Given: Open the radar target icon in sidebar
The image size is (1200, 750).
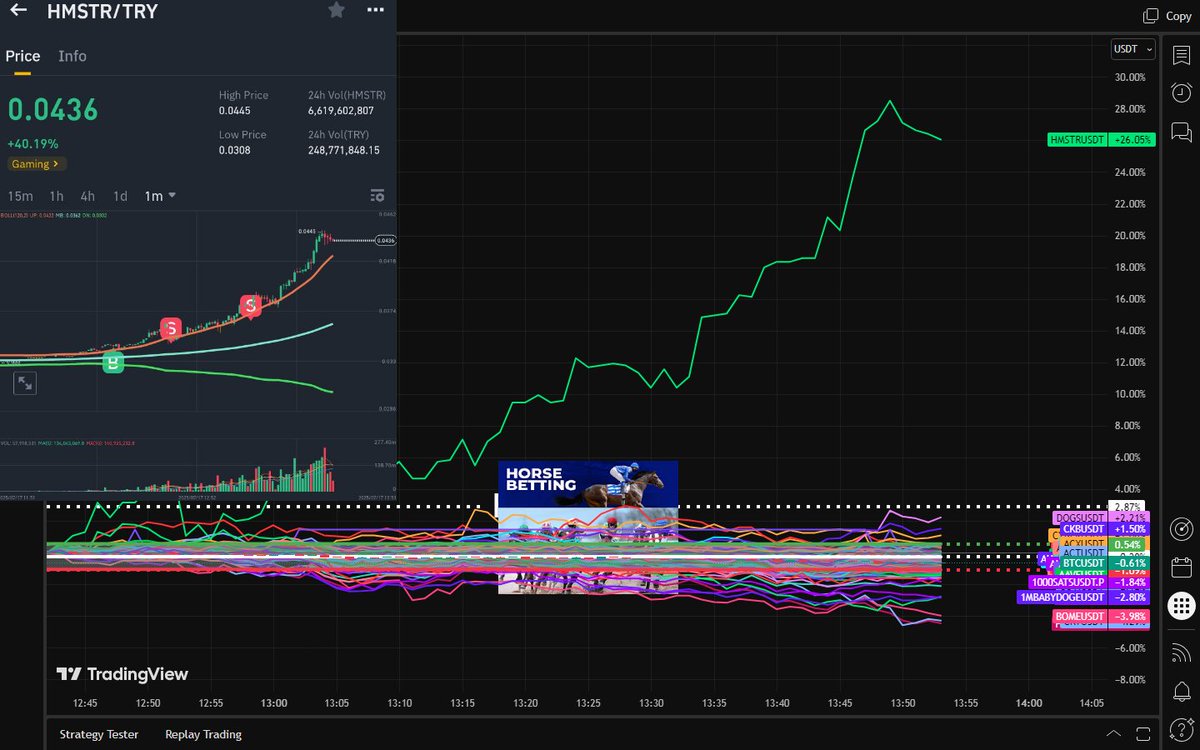Looking at the screenshot, I should pyautogui.click(x=1181, y=527).
